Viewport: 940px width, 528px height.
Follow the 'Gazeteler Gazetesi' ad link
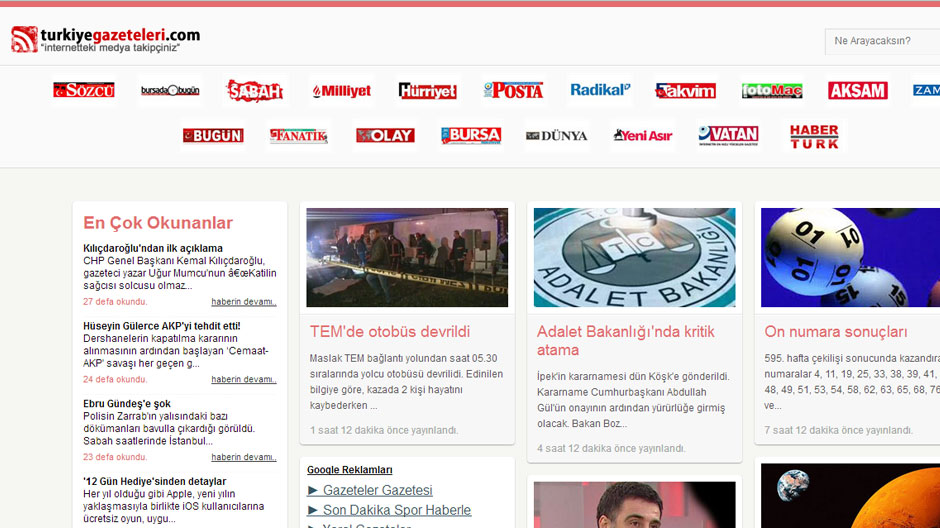point(377,490)
